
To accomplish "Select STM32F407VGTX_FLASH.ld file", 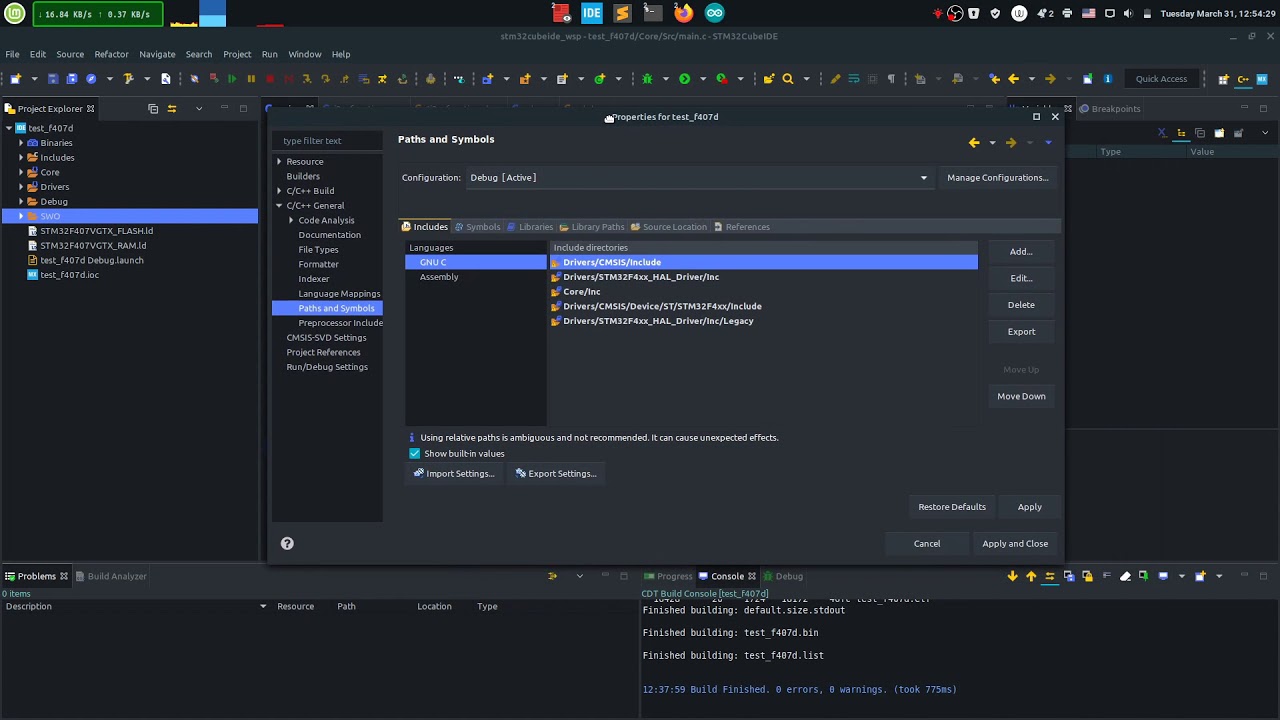I will pyautogui.click(x=96, y=231).
